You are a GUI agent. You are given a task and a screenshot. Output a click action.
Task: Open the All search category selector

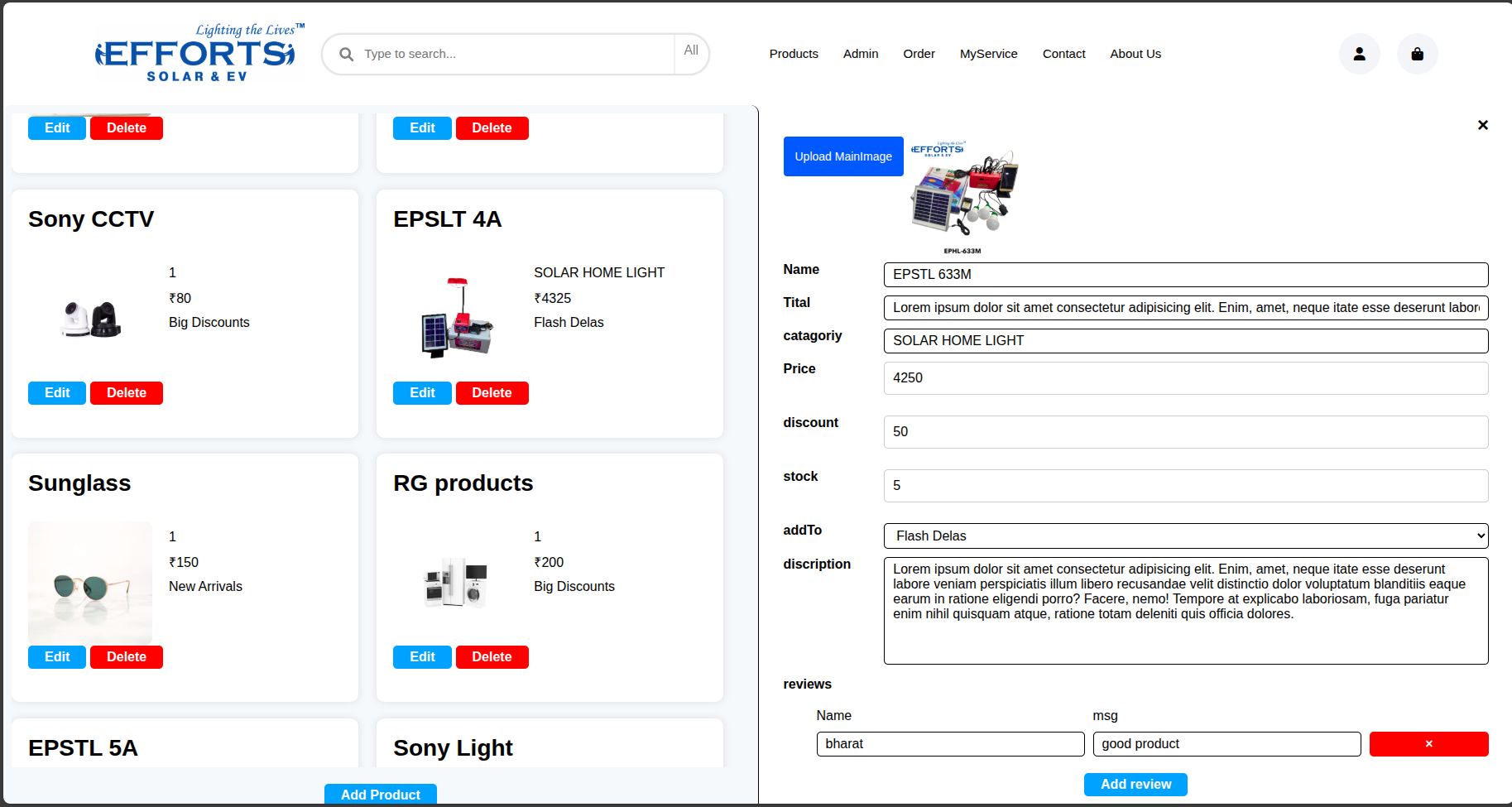pyautogui.click(x=691, y=50)
